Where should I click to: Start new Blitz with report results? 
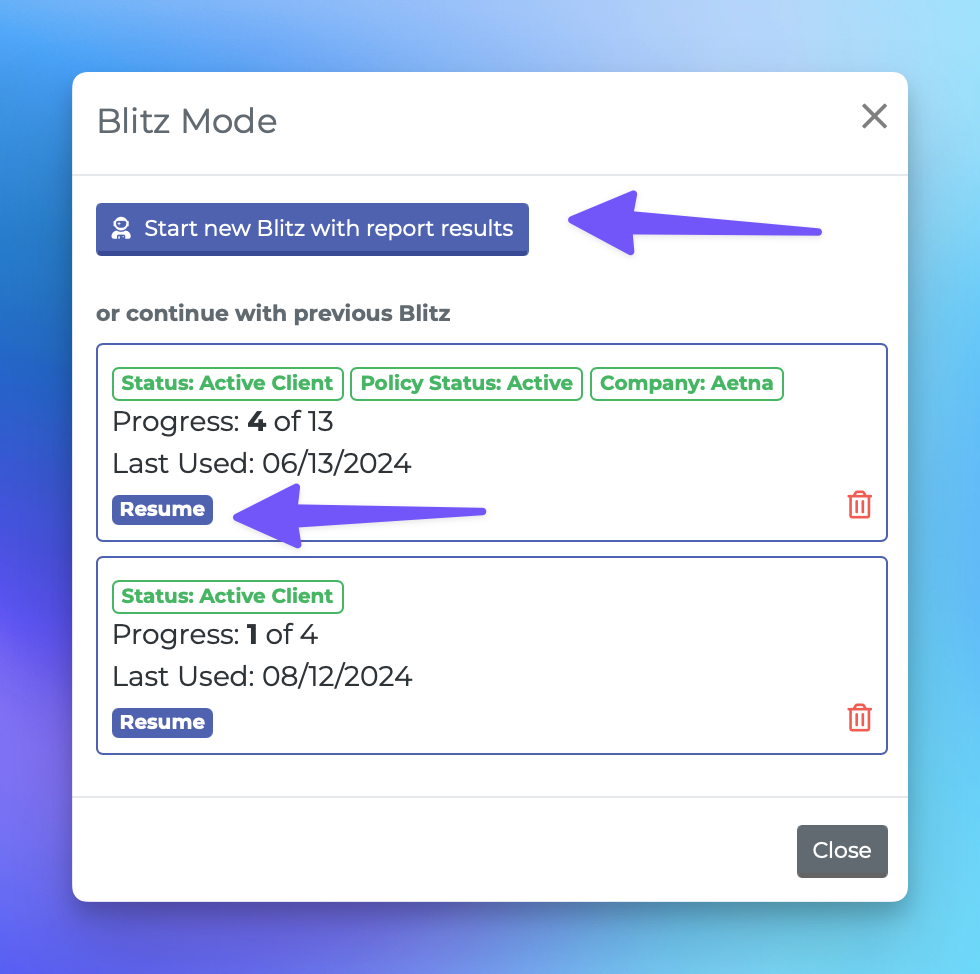pos(312,229)
